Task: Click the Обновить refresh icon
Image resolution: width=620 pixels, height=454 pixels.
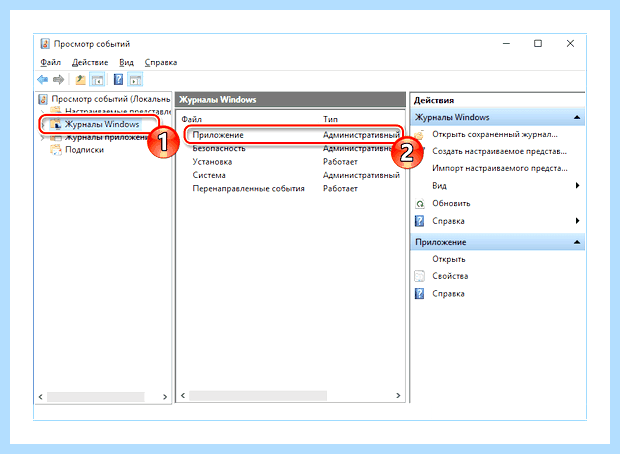Action: [420, 204]
